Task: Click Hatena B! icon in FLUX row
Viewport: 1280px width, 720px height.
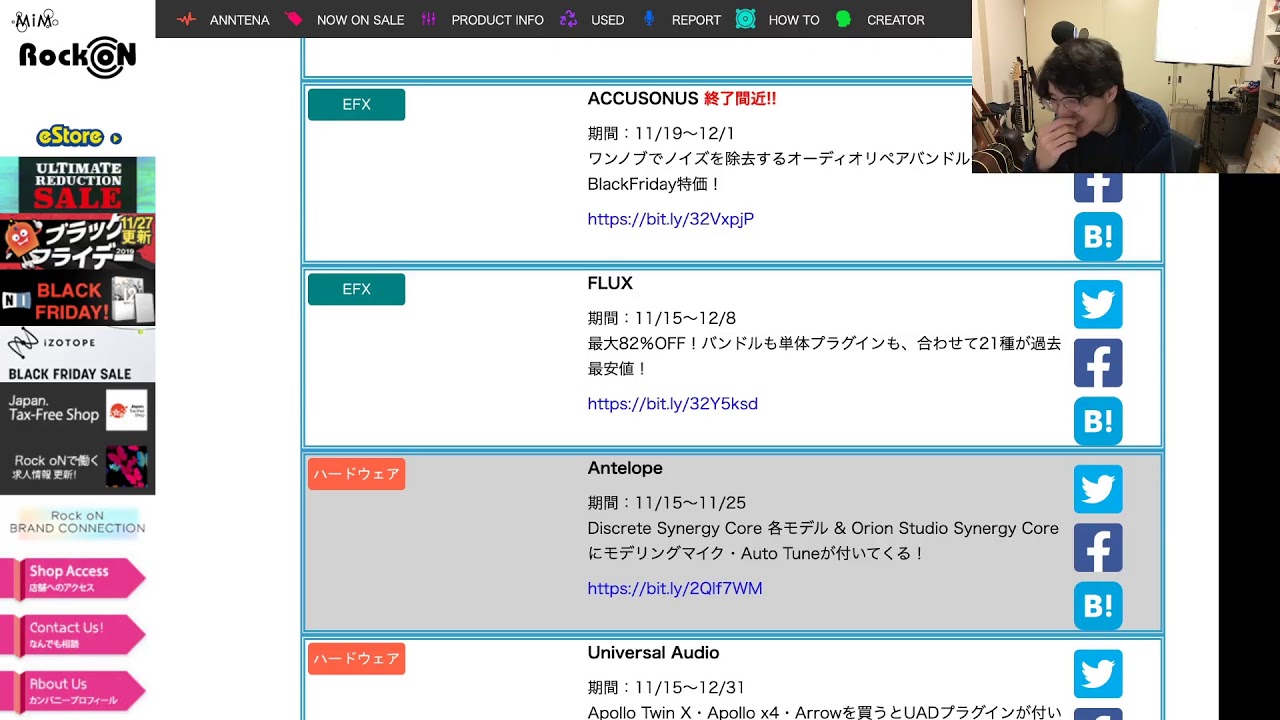Action: pos(1098,421)
